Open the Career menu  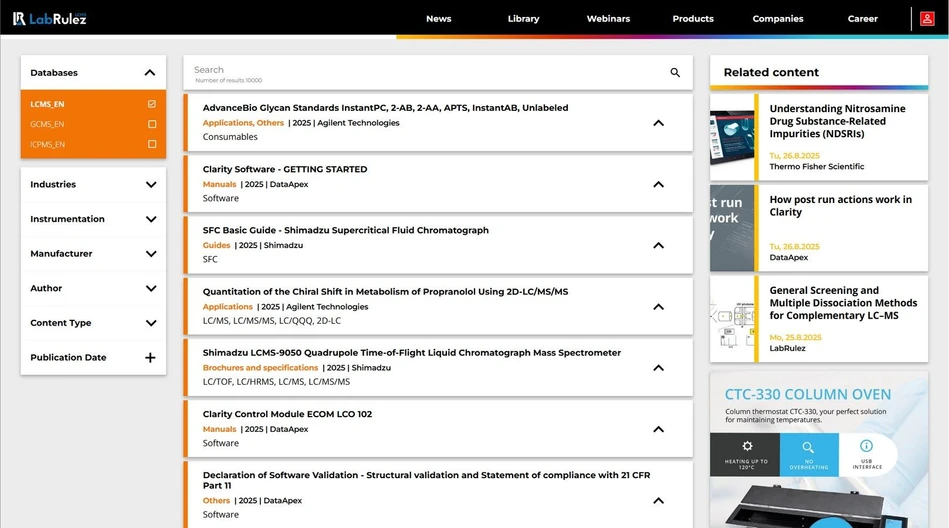862,19
